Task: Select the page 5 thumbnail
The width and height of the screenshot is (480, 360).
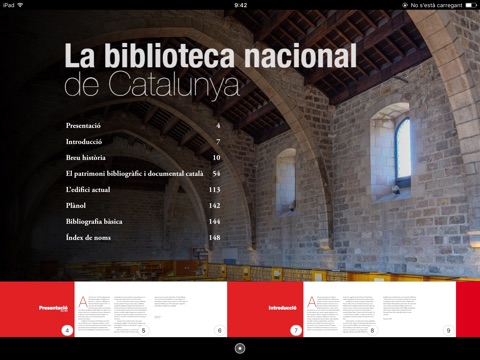Action: (x=112, y=309)
